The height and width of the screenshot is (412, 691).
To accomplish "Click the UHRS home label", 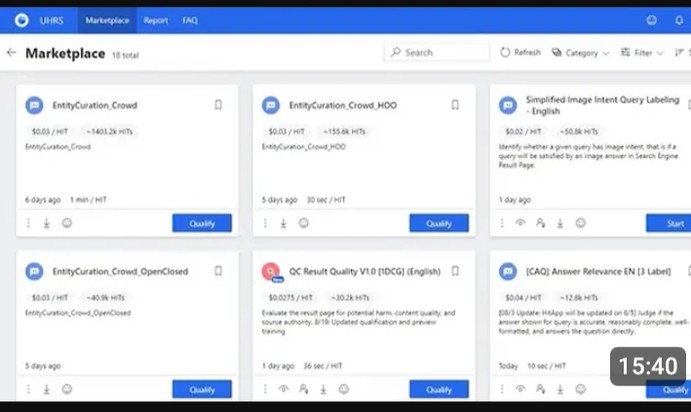I will tap(52, 20).
